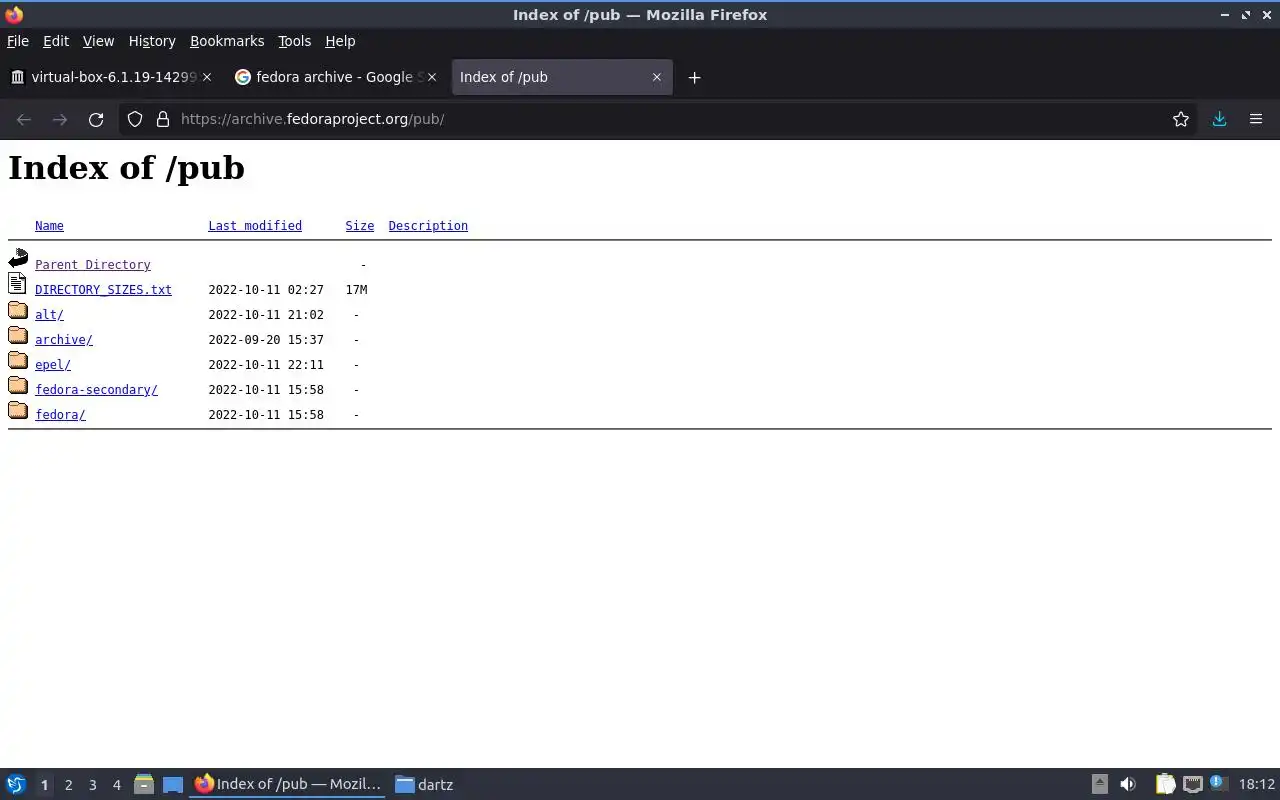Open the tracking protection shield icon

[135, 119]
